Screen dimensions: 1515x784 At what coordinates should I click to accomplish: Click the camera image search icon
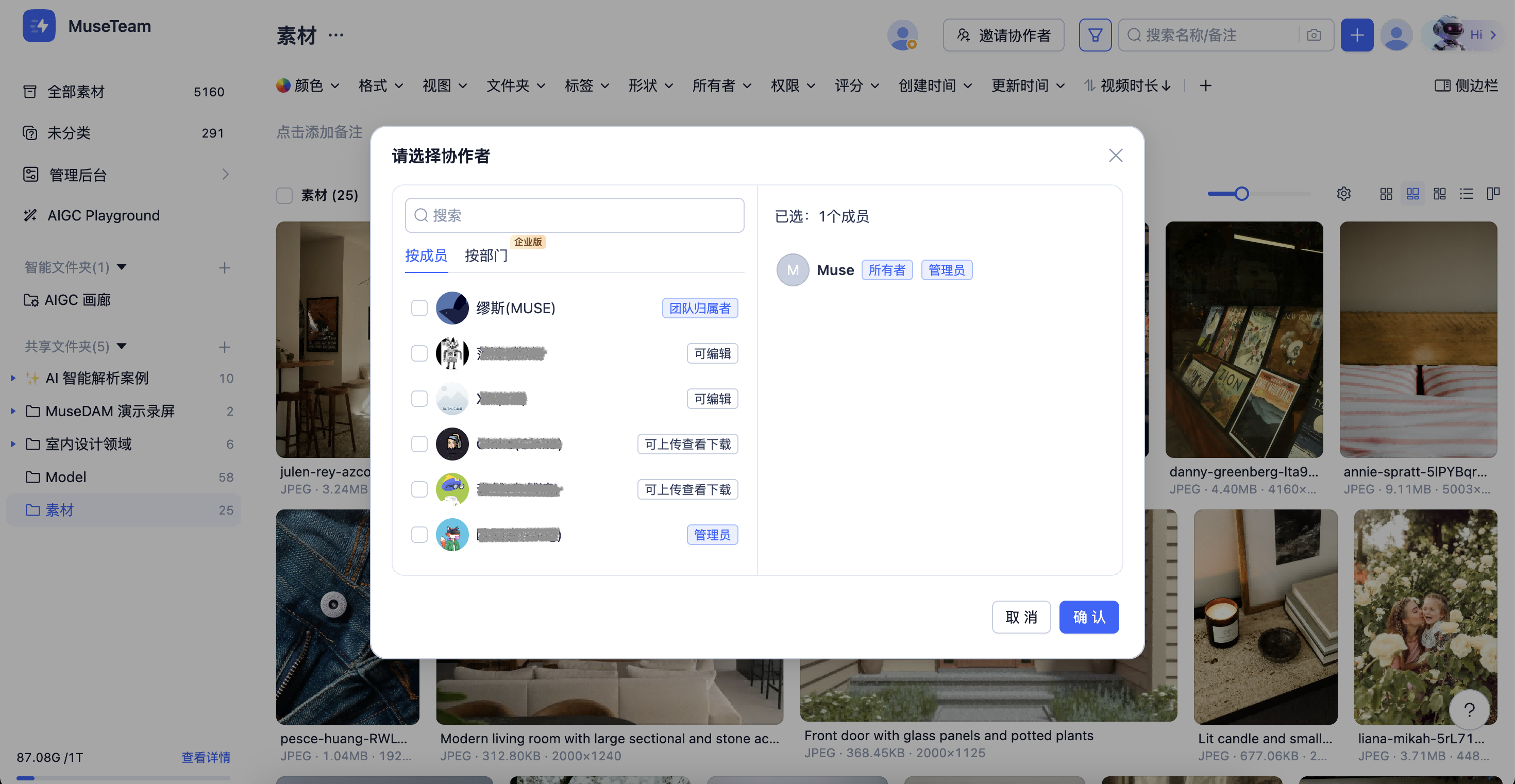1314,35
